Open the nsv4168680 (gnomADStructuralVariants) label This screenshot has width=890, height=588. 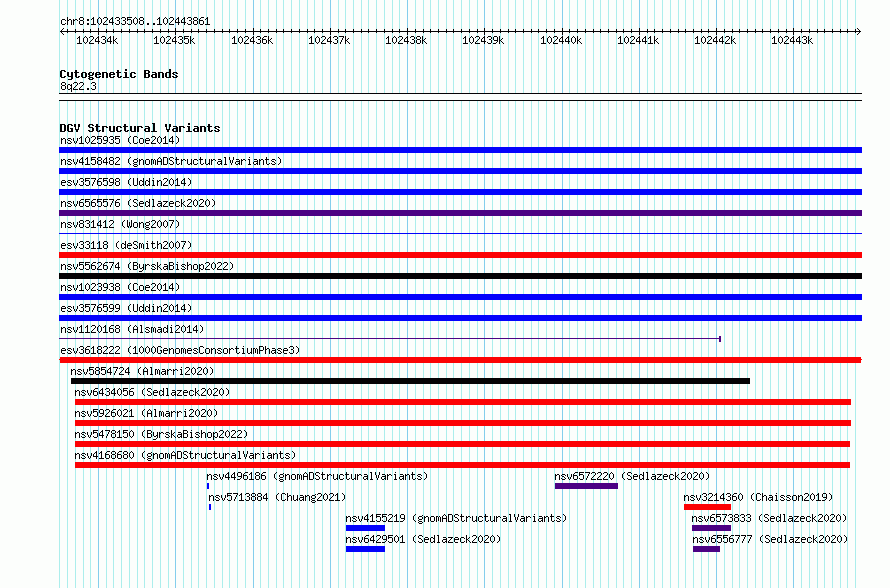(x=185, y=455)
